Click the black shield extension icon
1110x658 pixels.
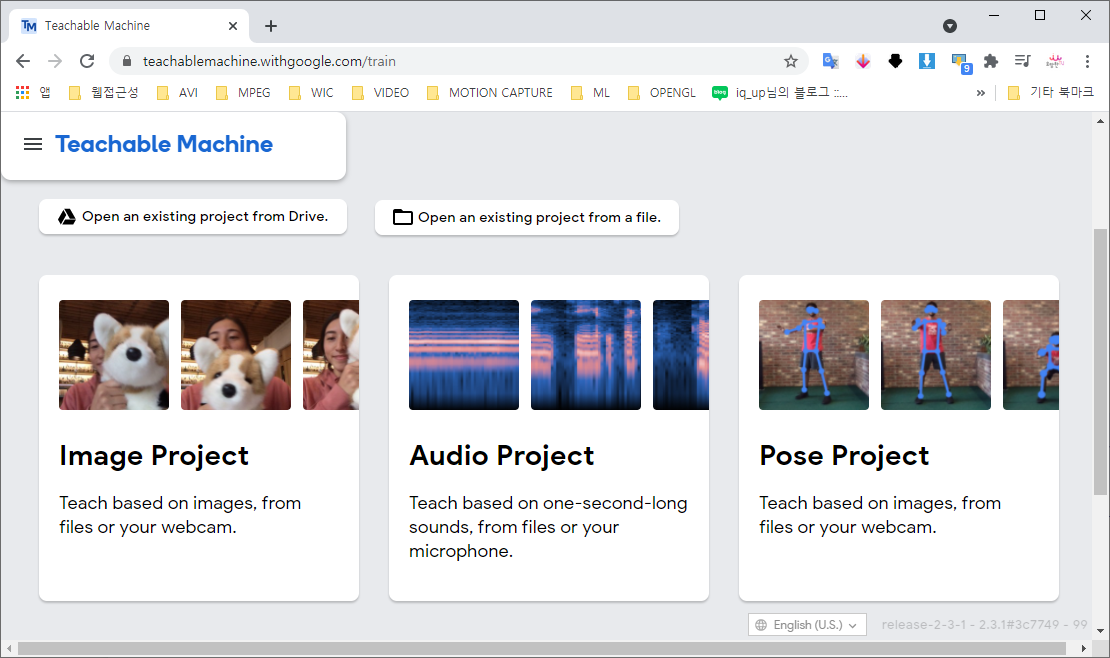pos(895,62)
